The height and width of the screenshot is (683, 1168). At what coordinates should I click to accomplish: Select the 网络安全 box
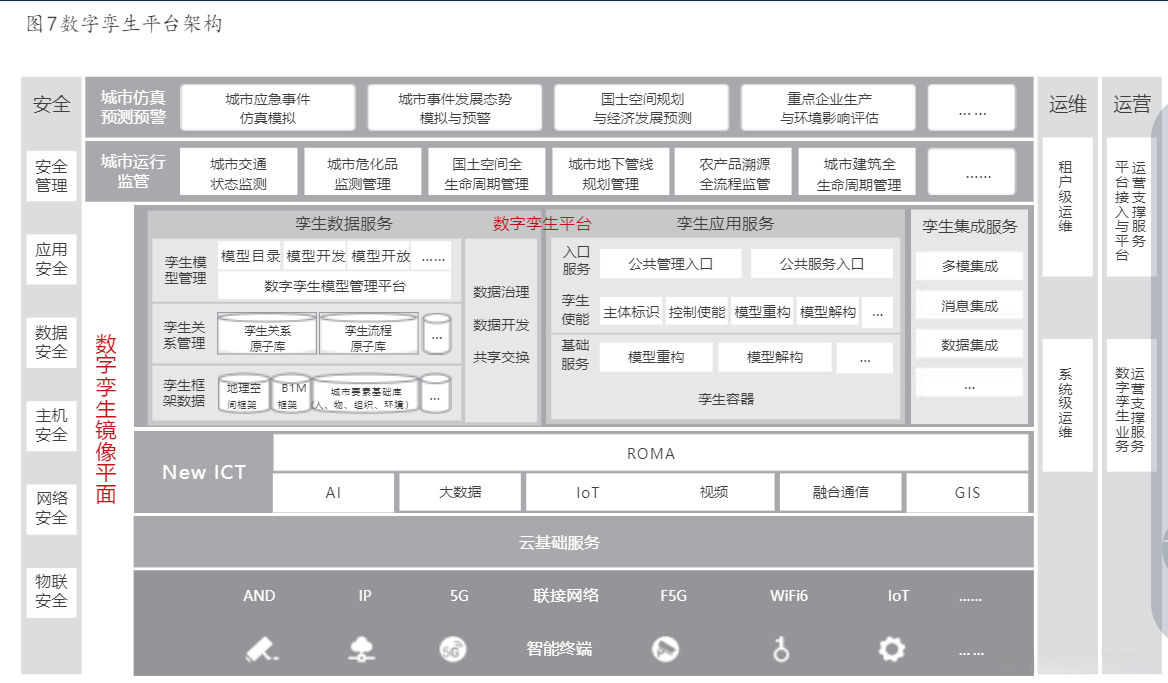click(x=51, y=507)
